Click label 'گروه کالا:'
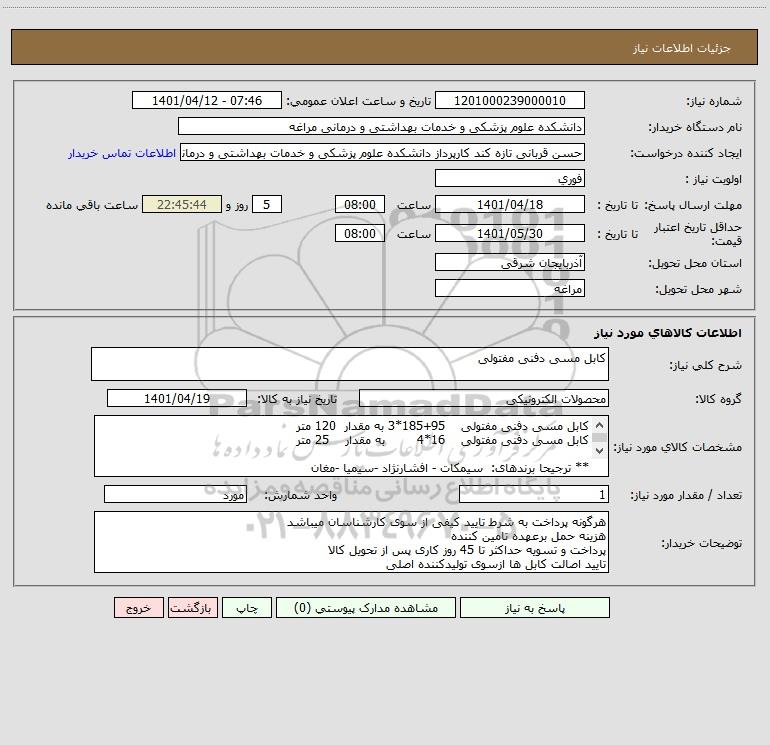Screen dimensions: 770x745 pos(719,399)
